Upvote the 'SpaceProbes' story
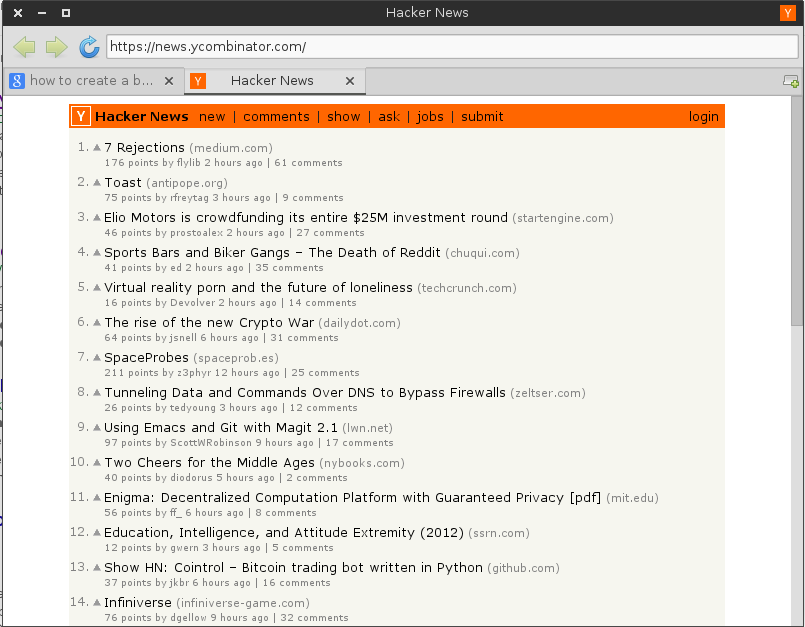This screenshot has width=805, height=627. click(97, 357)
